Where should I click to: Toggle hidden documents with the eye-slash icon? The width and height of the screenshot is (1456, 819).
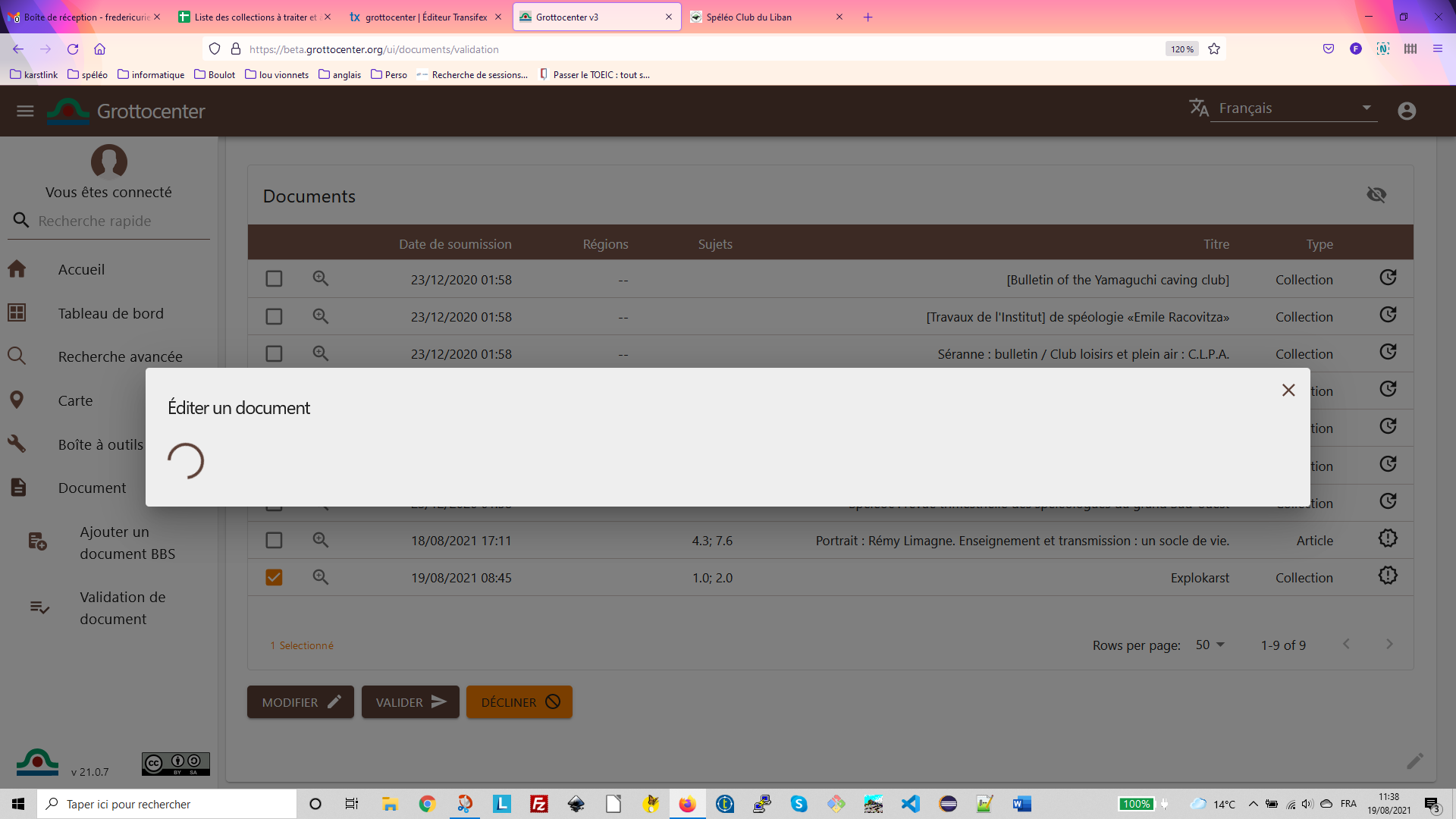tap(1377, 195)
